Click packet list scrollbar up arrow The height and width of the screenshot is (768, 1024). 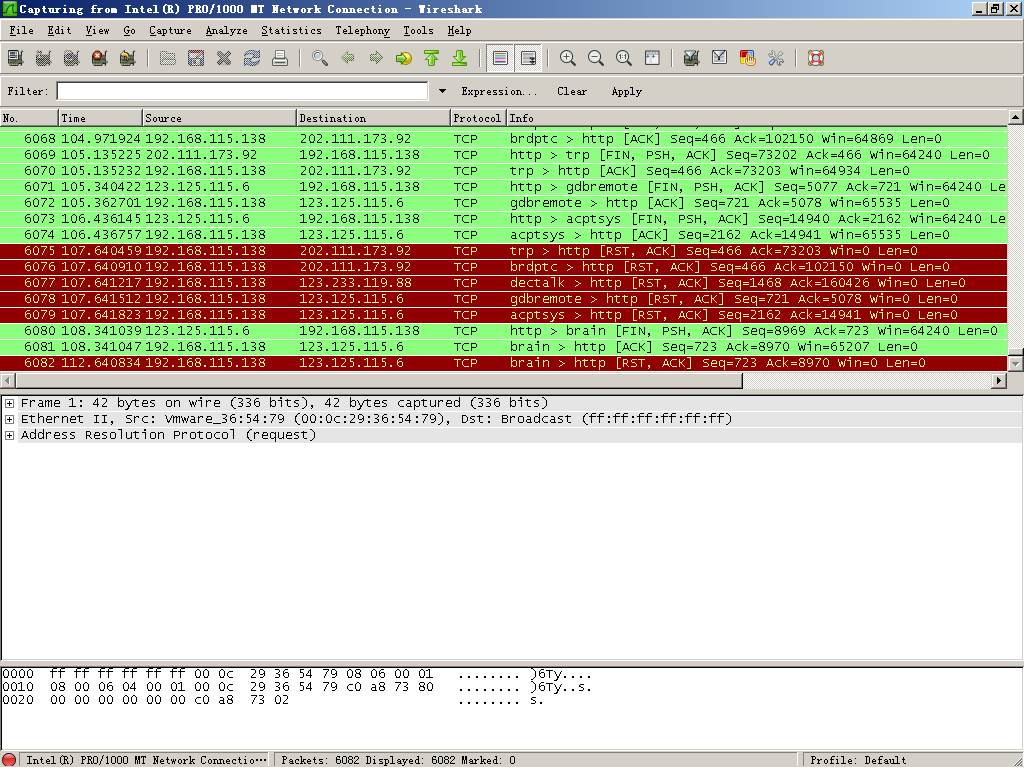click(1016, 118)
